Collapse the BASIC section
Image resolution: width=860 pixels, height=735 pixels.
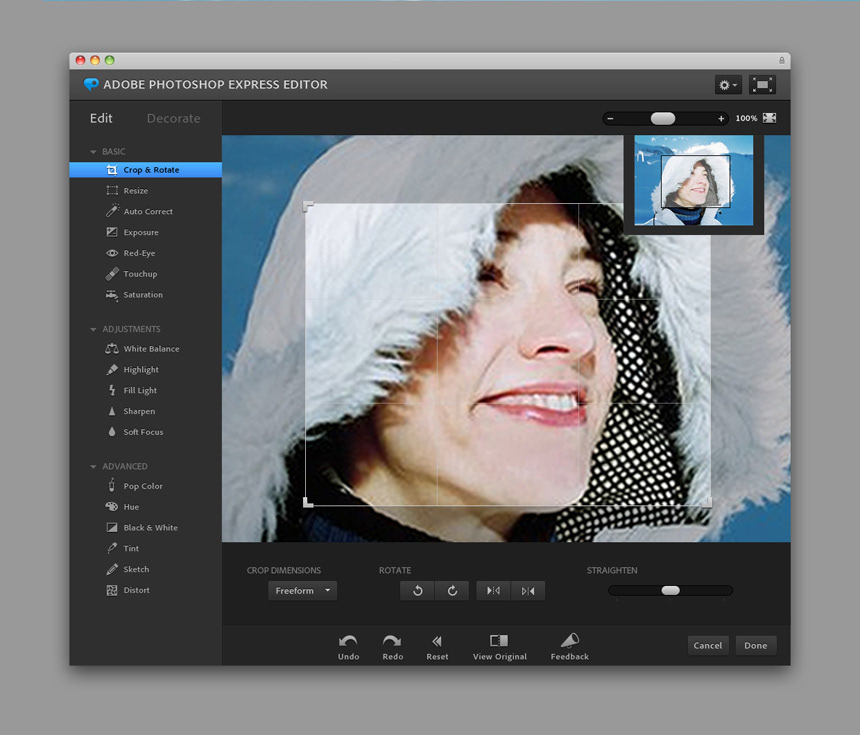[93, 151]
